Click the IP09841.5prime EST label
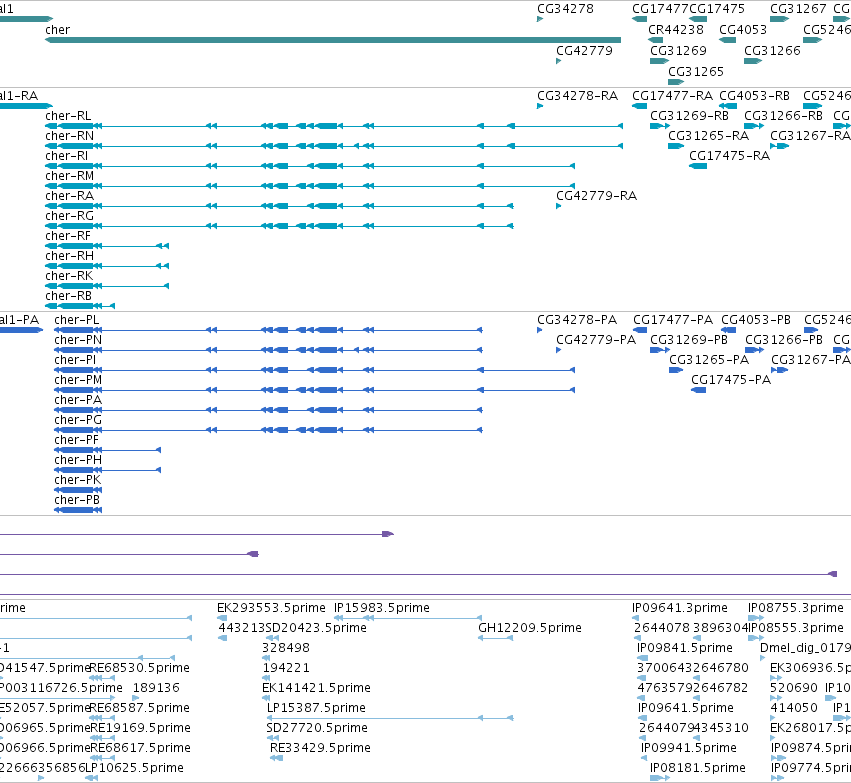The image size is (851, 783). pyautogui.click(x=684, y=648)
